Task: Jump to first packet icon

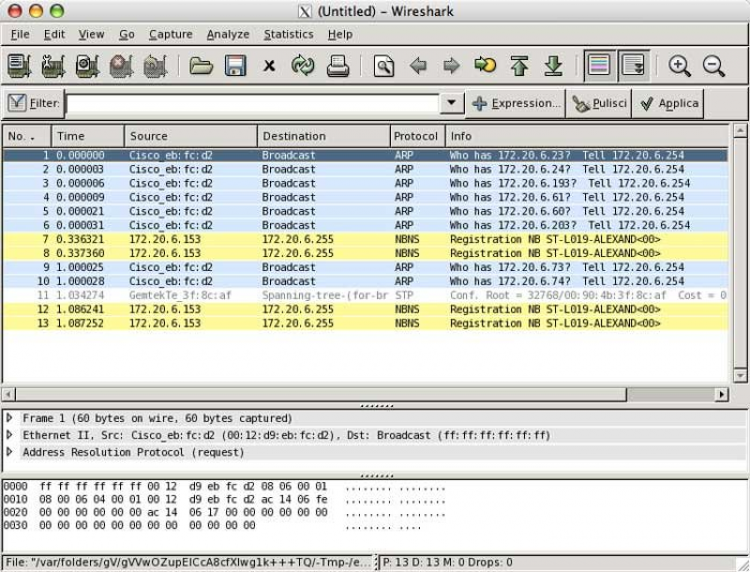Action: click(519, 66)
